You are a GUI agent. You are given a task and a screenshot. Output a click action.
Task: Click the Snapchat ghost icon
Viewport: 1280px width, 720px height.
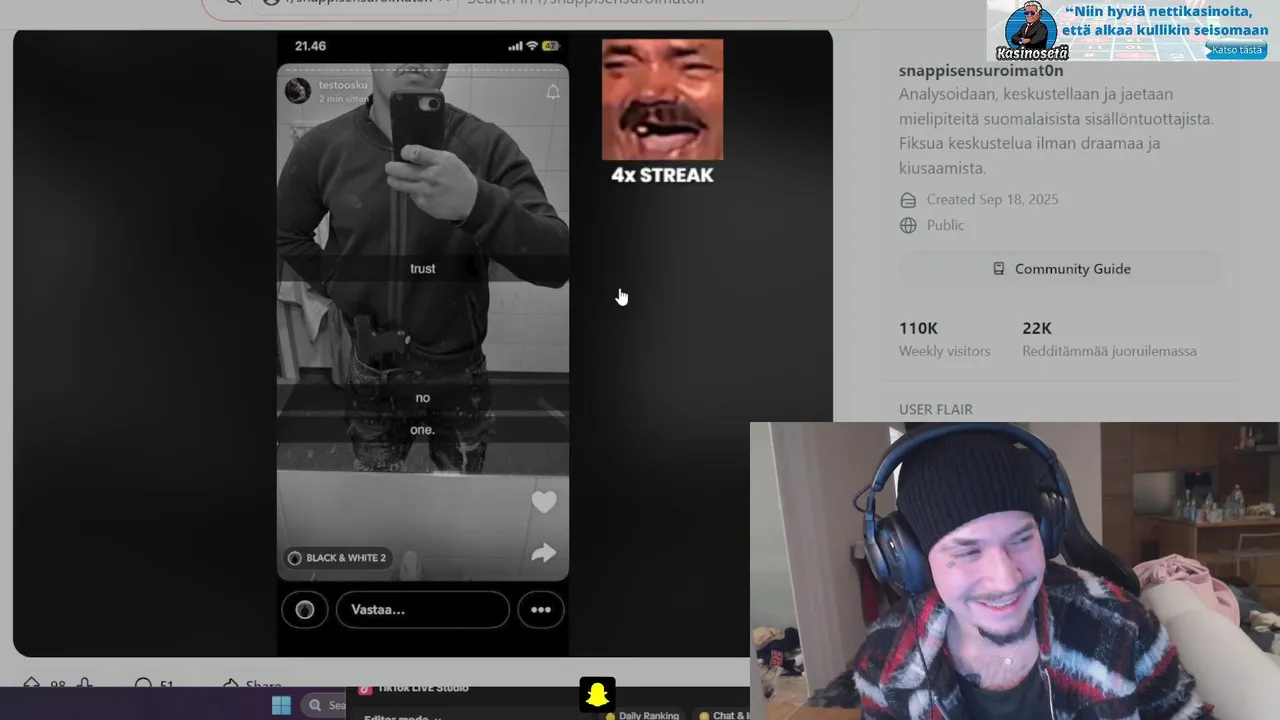point(597,694)
